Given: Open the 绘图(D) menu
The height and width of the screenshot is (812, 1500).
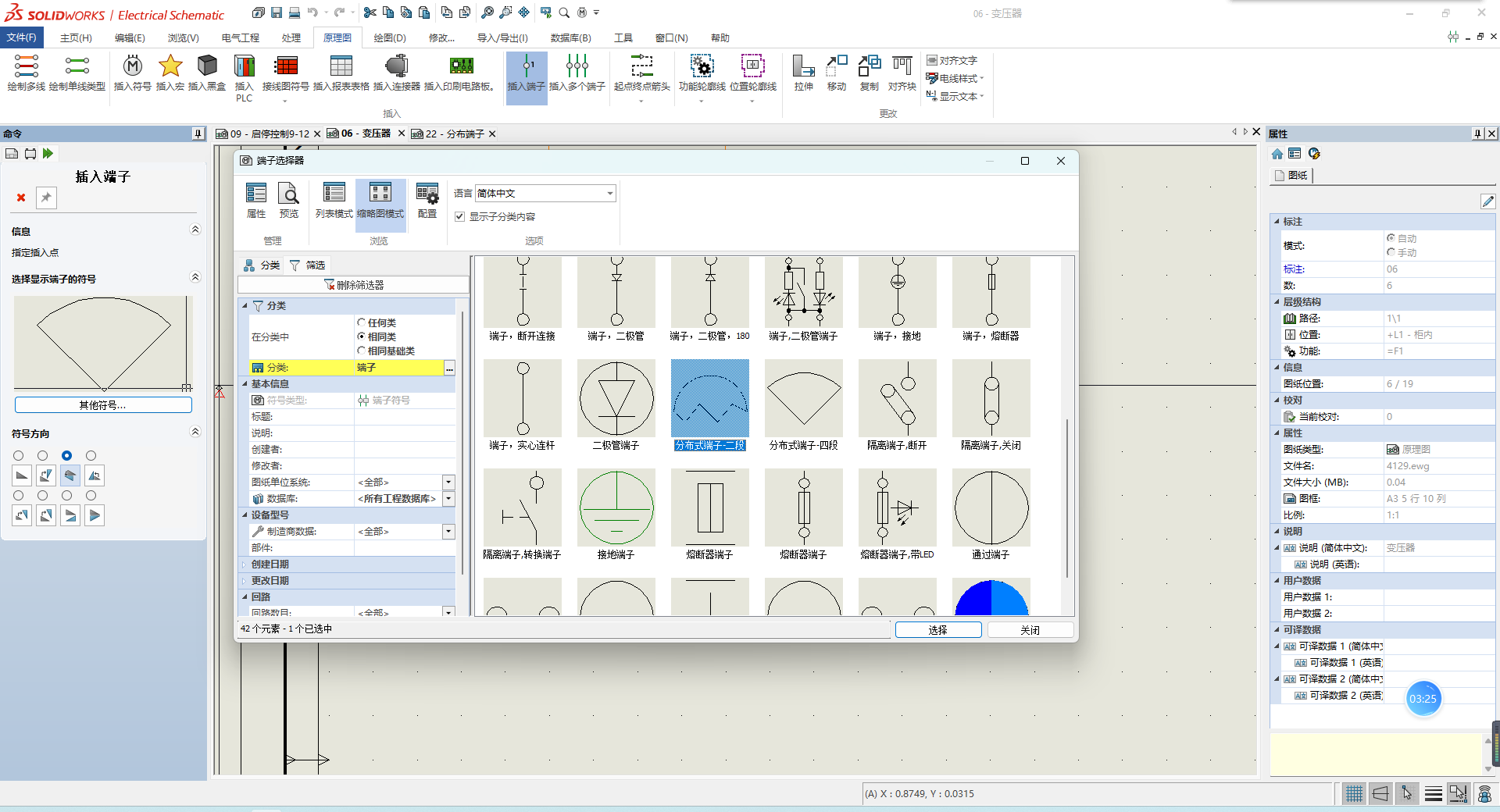Looking at the screenshot, I should (389, 37).
